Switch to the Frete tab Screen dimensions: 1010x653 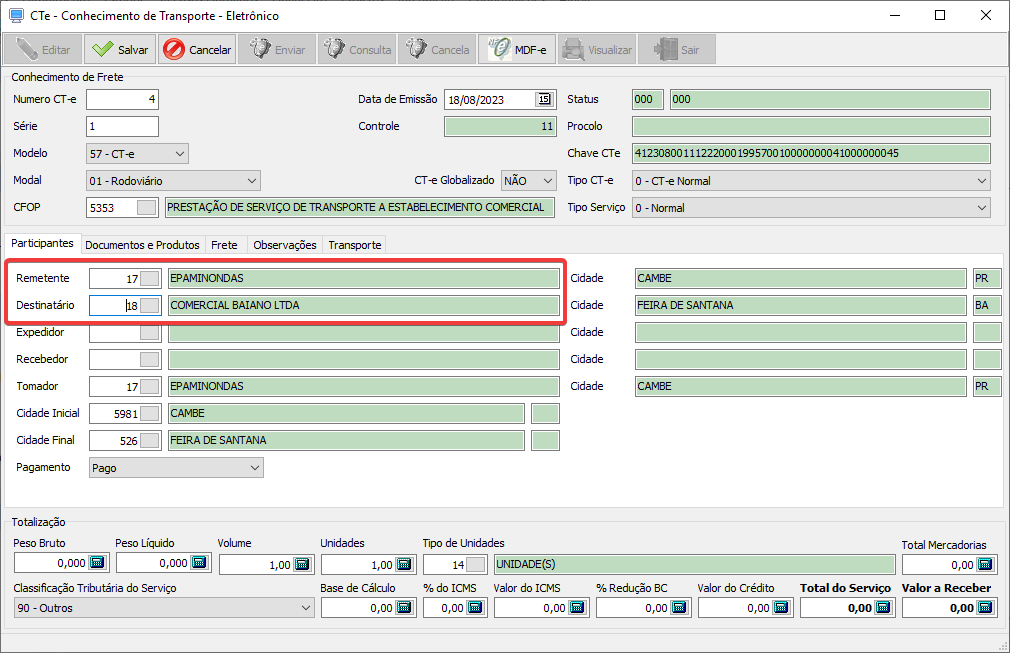(x=224, y=245)
